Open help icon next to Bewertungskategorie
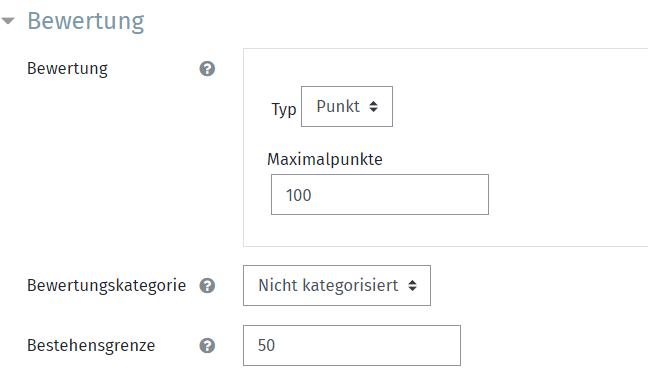Viewport: 648px width, 379px height. point(207,286)
